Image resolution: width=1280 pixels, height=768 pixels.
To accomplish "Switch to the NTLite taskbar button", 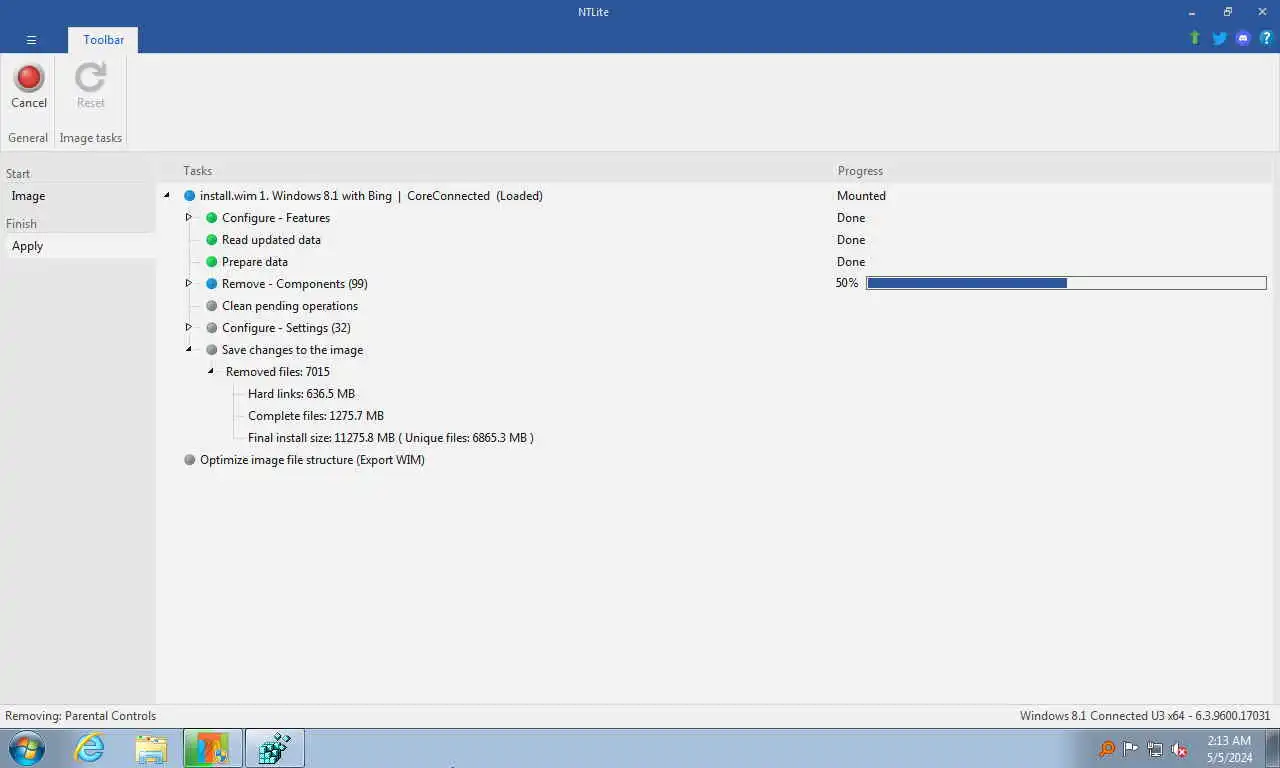I will point(212,748).
